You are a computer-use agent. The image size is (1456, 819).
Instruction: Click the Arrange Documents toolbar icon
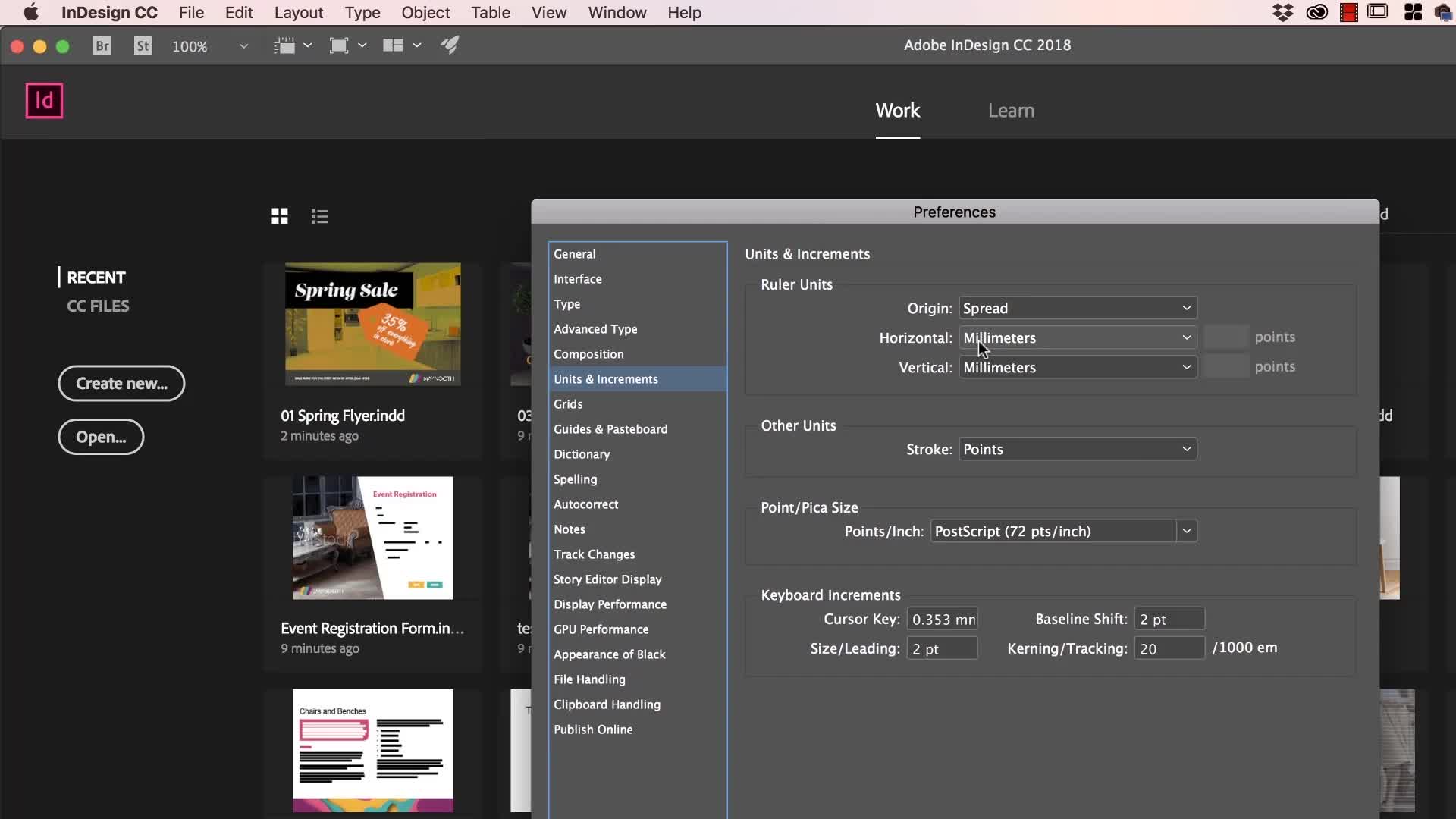[393, 46]
